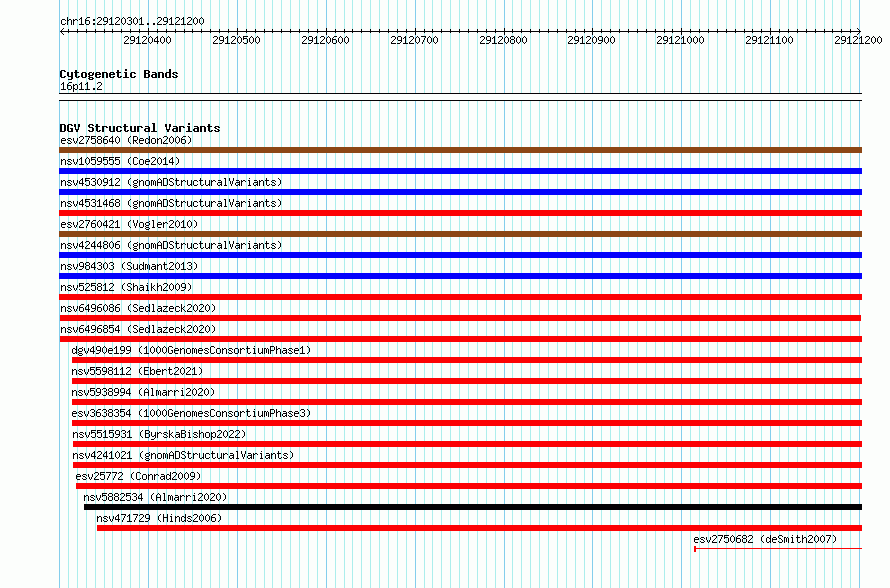
Task: Click ruler position 29120900
Action: pyautogui.click(x=591, y=40)
